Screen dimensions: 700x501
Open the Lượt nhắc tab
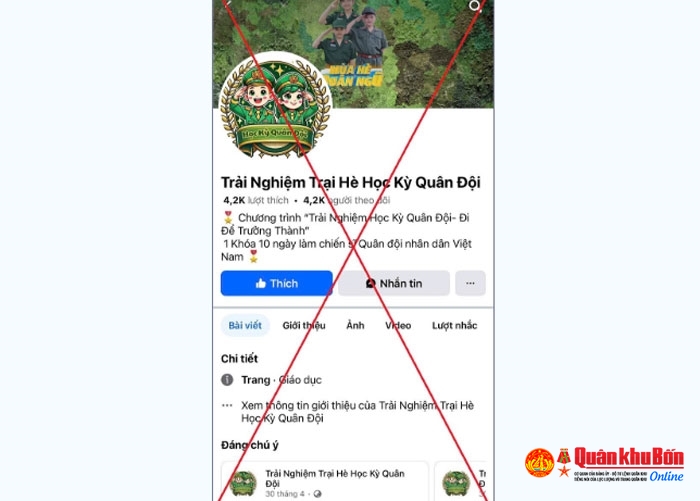[x=454, y=326]
